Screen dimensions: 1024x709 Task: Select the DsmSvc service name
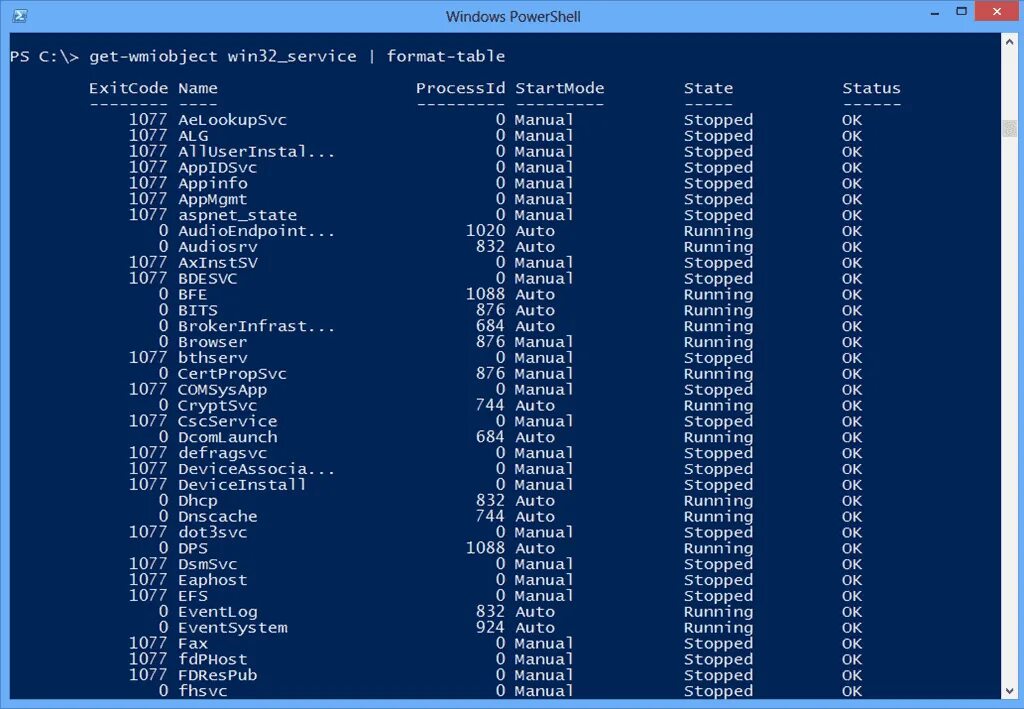[x=208, y=564]
